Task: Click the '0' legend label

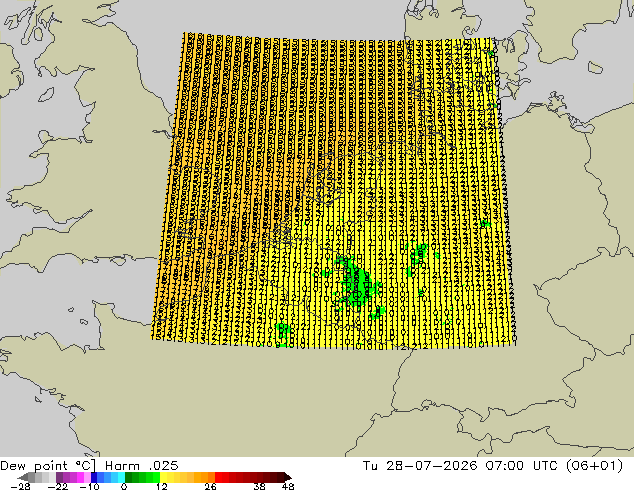Action: (124, 486)
